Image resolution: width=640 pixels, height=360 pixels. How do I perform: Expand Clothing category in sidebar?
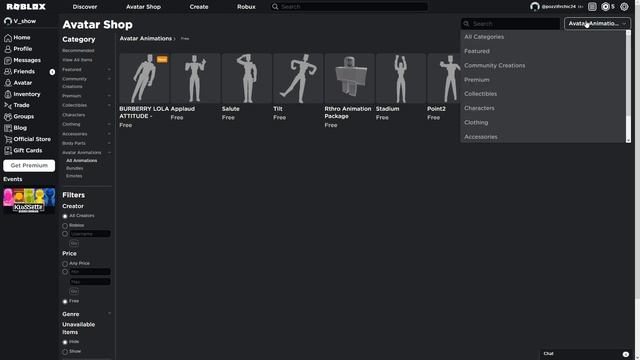(x=109, y=124)
